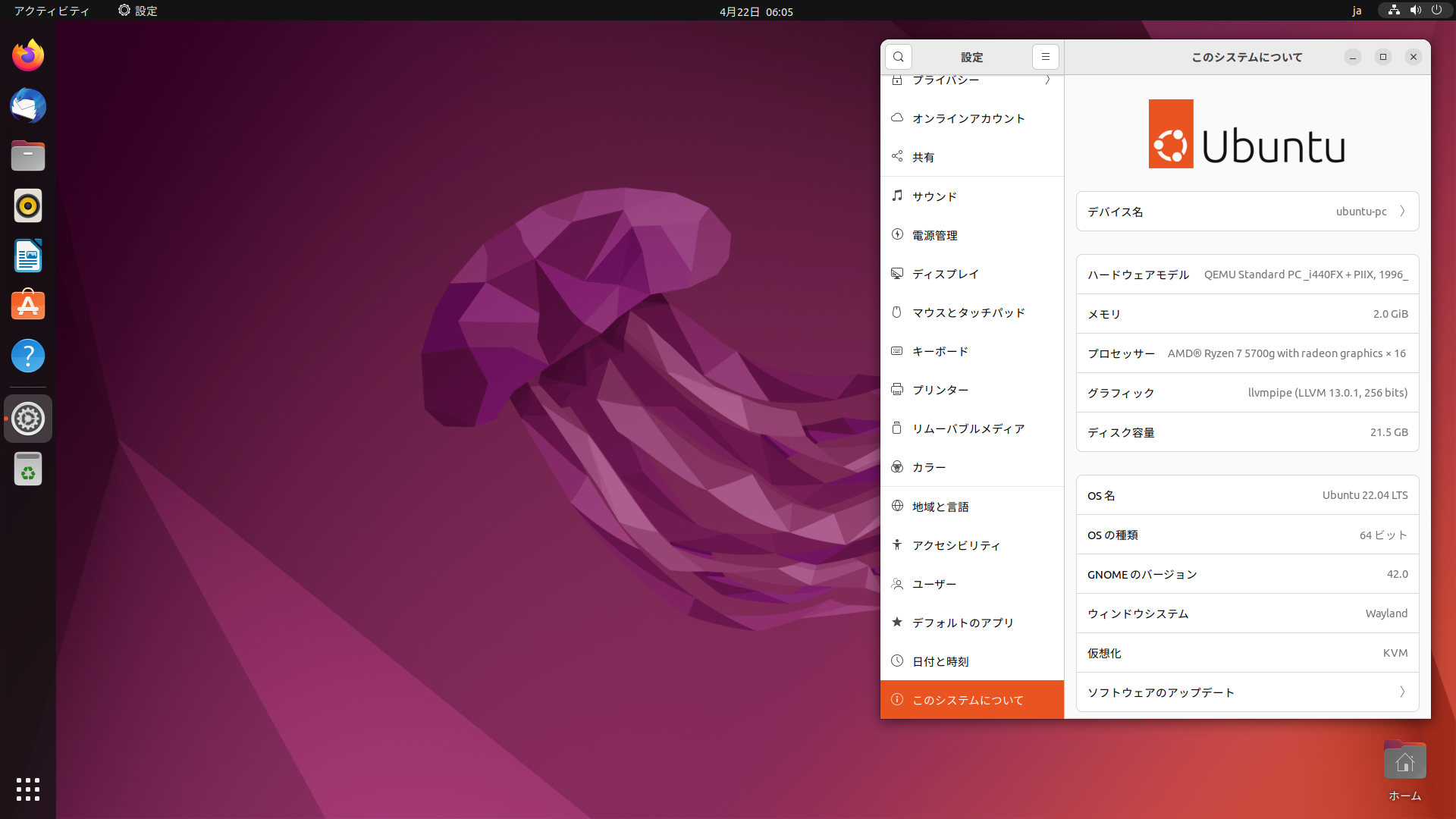Screen dimensions: 1456x819
Task: Open Rhythmbox from the dock
Action: 28,206
